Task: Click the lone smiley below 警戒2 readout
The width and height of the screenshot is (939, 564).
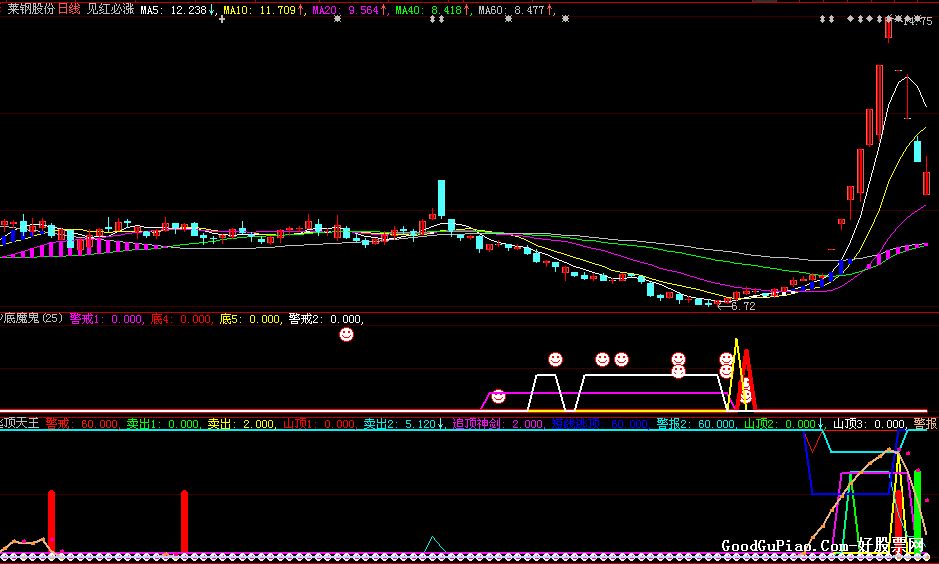Action: (346, 335)
